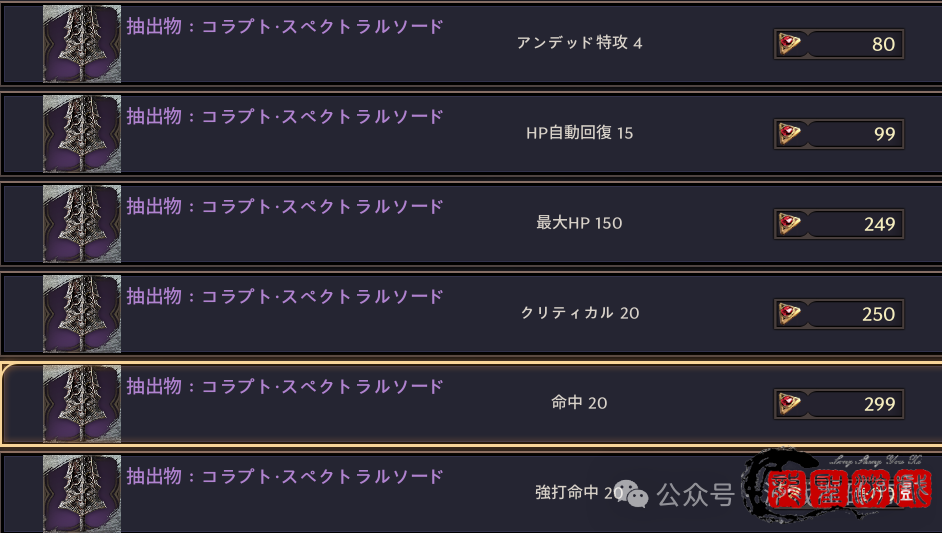Click the price field showing 299
Screen dimensions: 942x533
point(853,404)
